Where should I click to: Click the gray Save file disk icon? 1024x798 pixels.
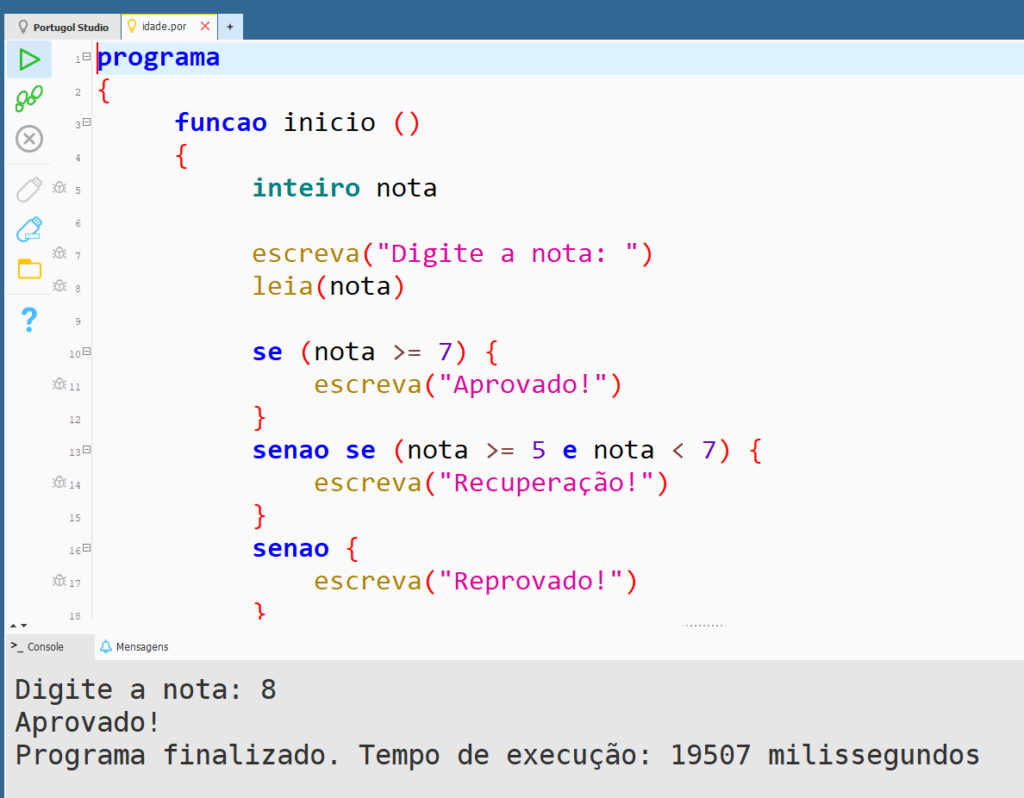(29, 189)
